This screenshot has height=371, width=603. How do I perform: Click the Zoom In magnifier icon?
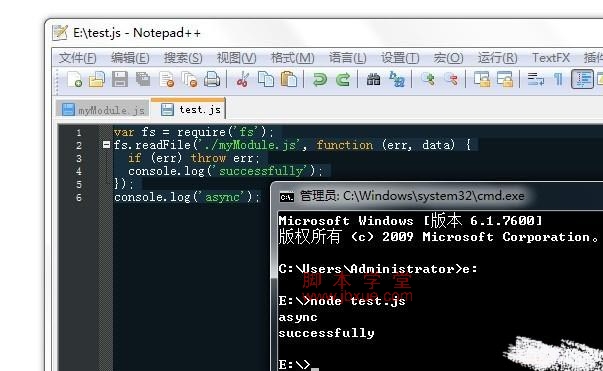(428, 80)
